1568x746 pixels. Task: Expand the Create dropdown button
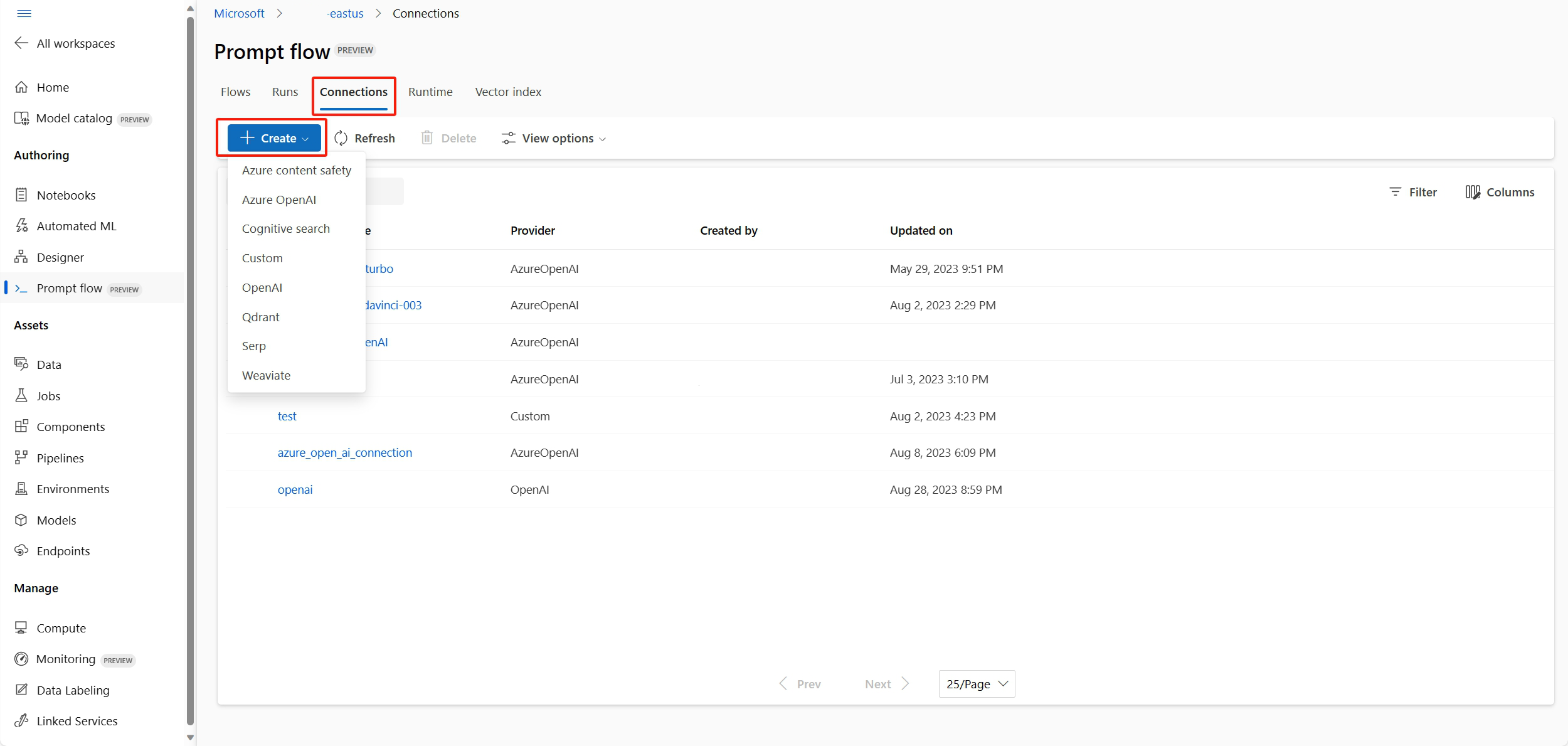[274, 138]
